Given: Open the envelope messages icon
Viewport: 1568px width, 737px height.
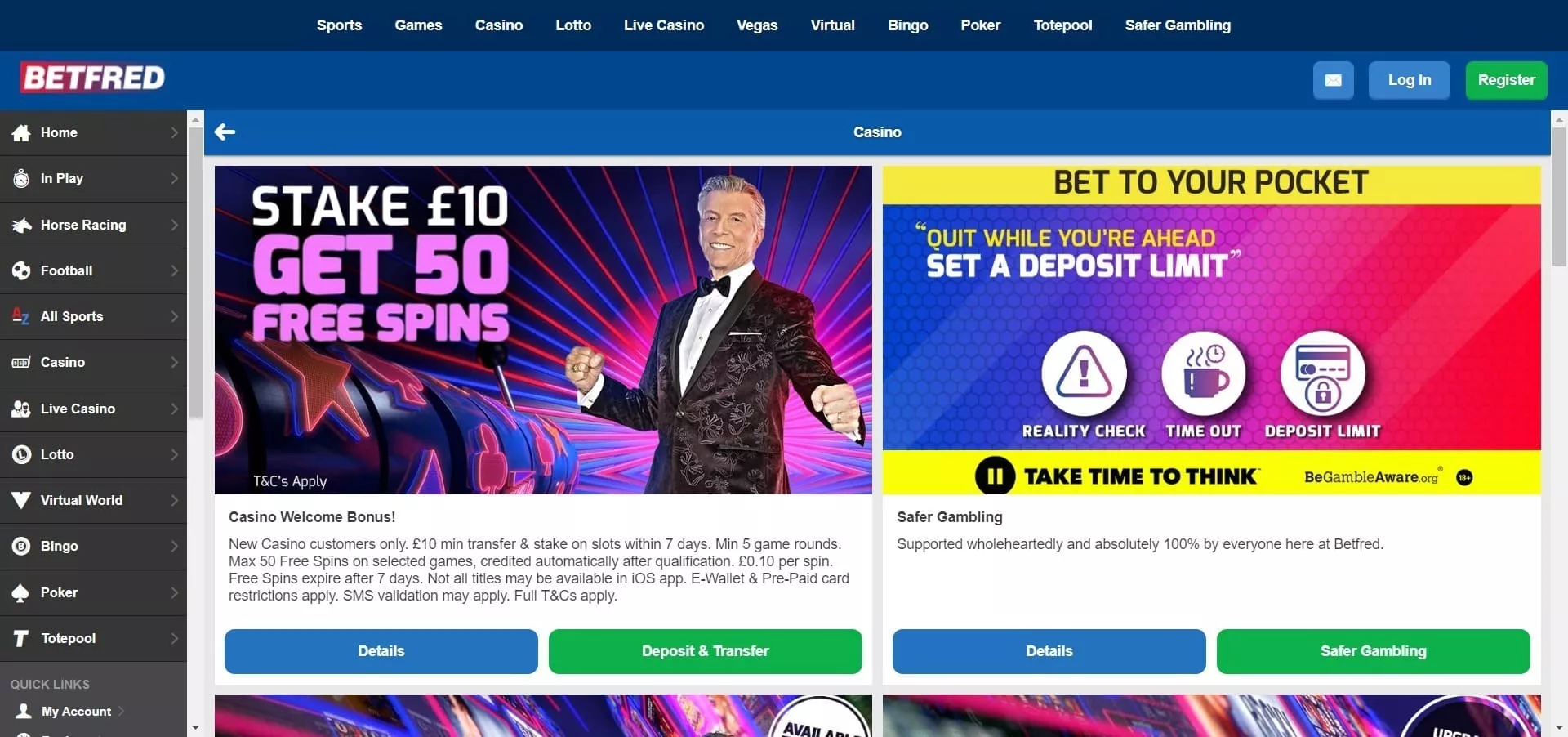Looking at the screenshot, I should pyautogui.click(x=1333, y=80).
